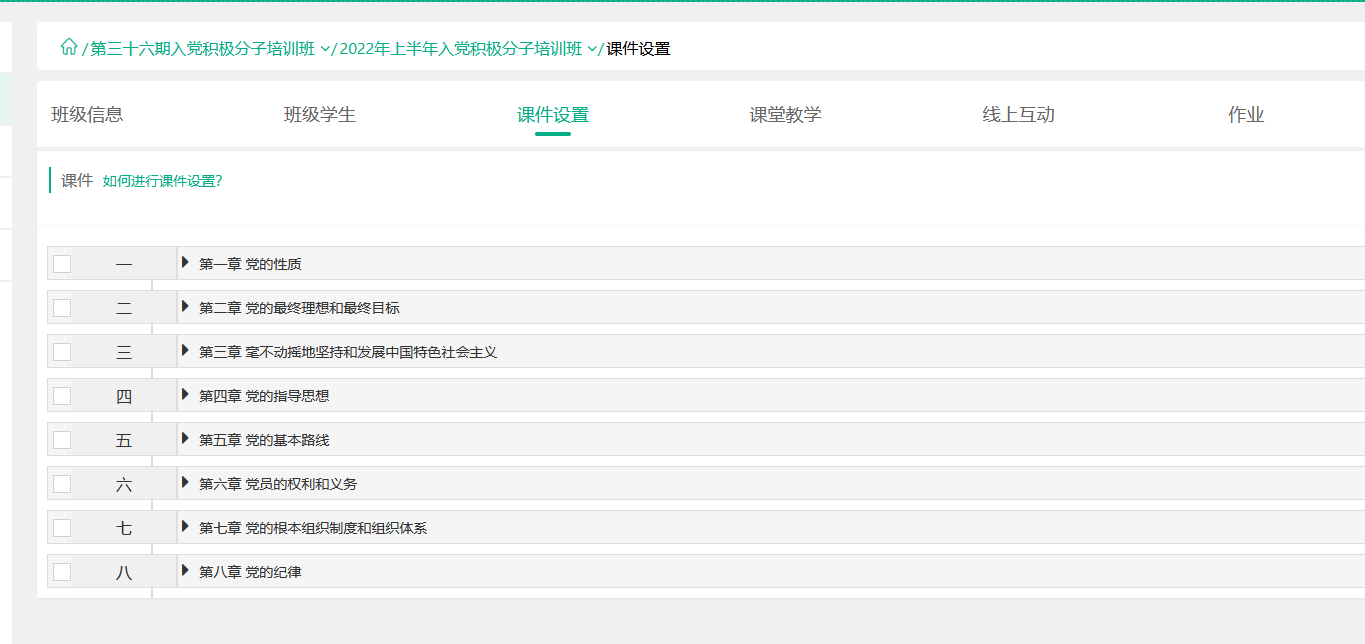Expand 第一章 党的性质 with its triangle
Screen dimensions: 1365x644
185,263
